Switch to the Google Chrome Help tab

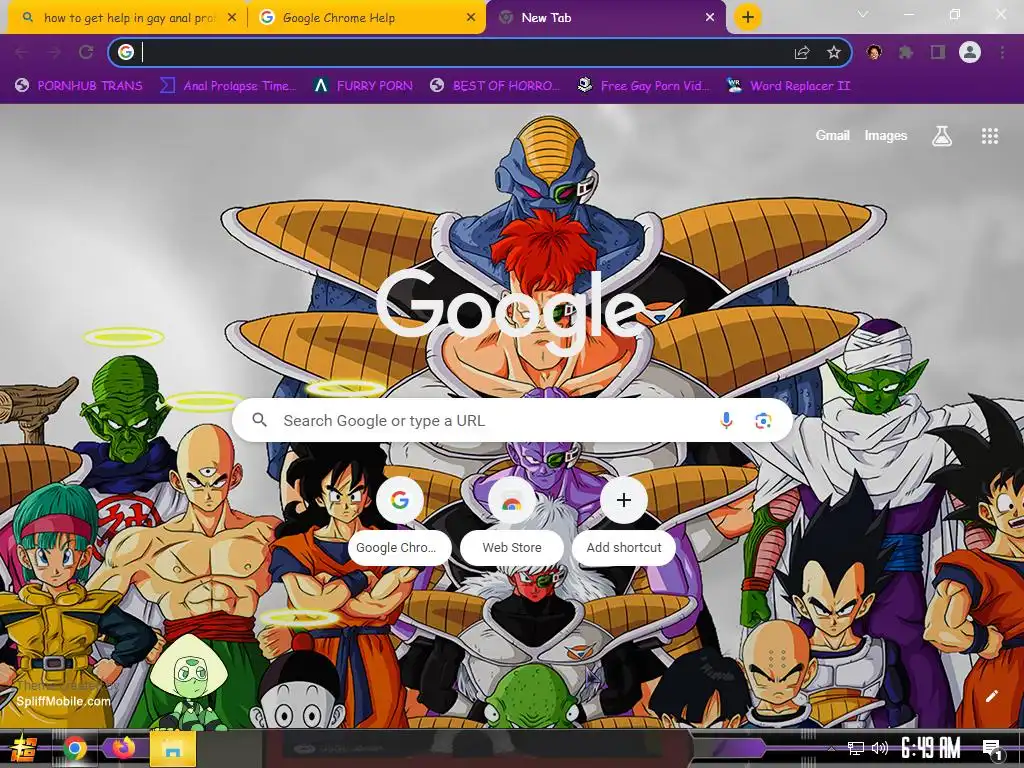366,18
